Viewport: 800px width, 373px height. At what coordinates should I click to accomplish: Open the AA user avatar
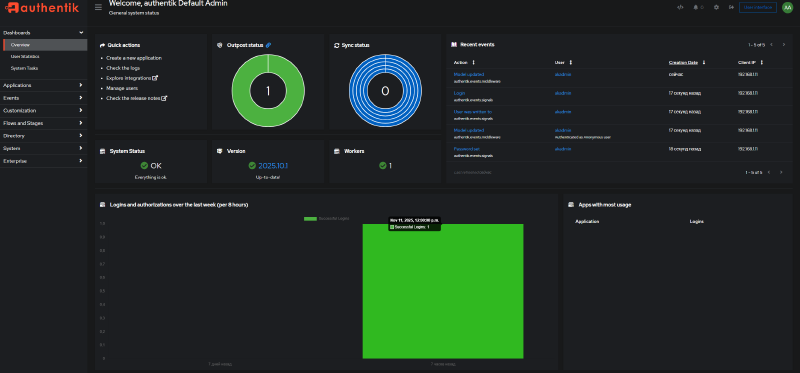click(x=787, y=7)
